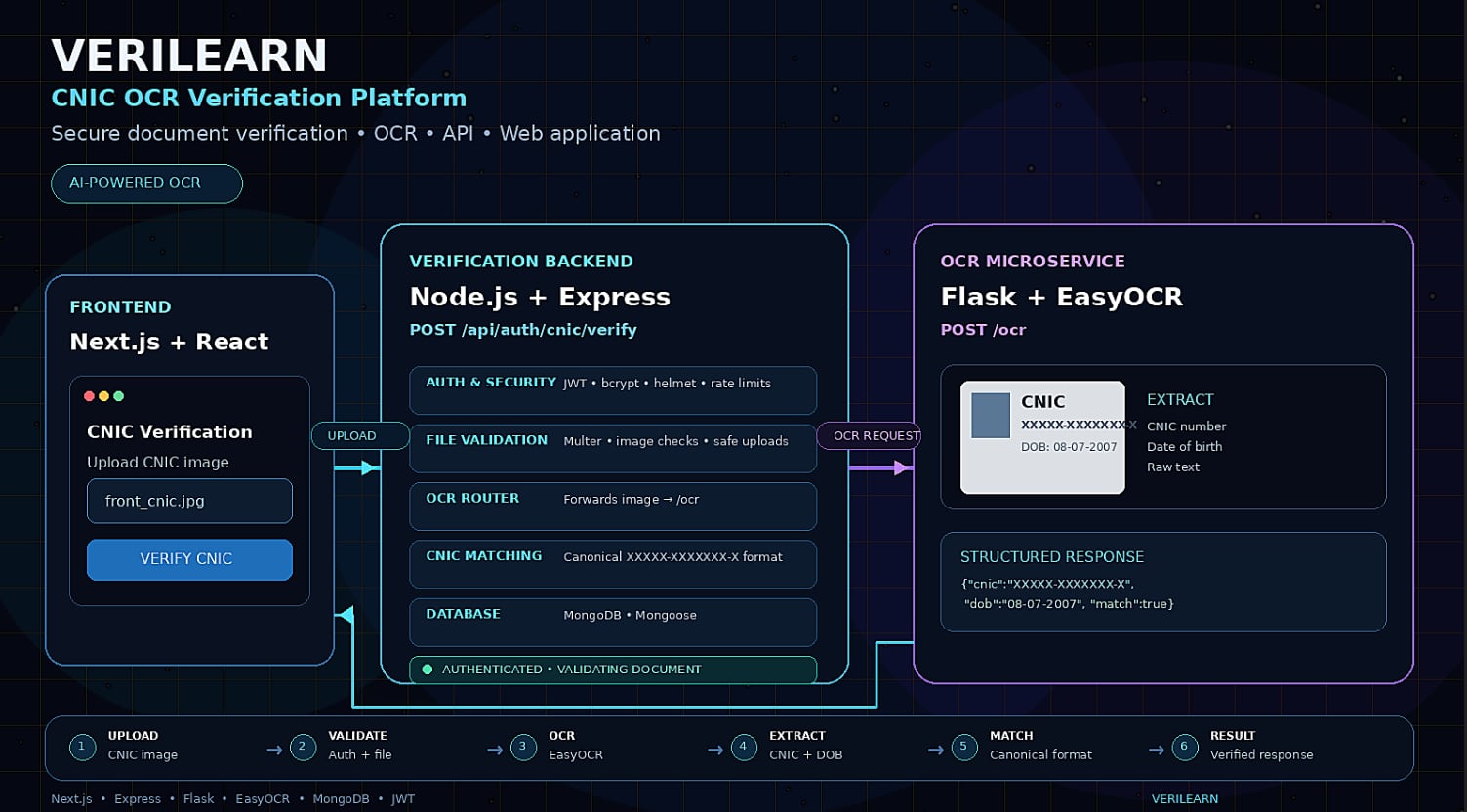This screenshot has width=1467, height=812.
Task: Click the Date of birth extract item
Action: point(1184,447)
